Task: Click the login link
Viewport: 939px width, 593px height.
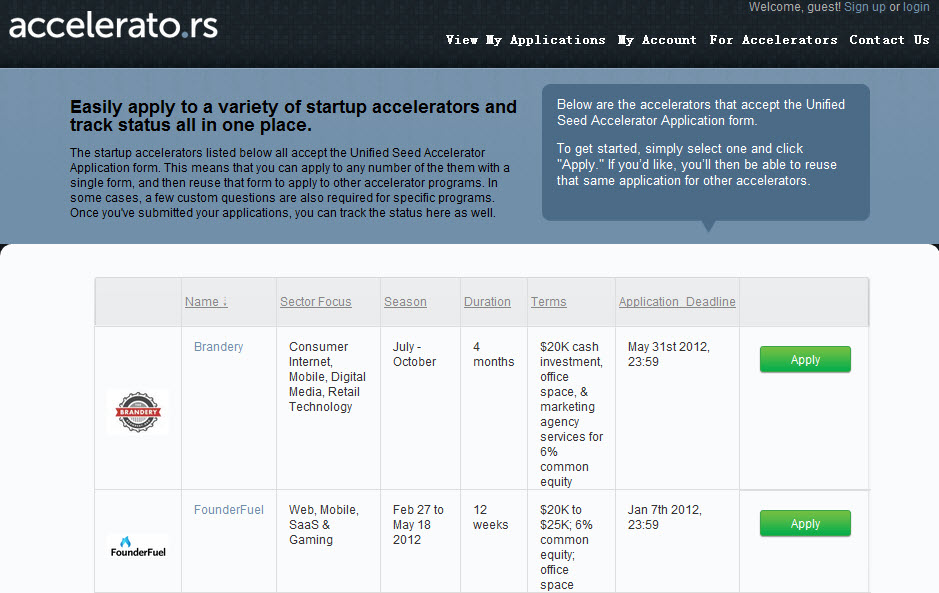Action: [x=916, y=7]
